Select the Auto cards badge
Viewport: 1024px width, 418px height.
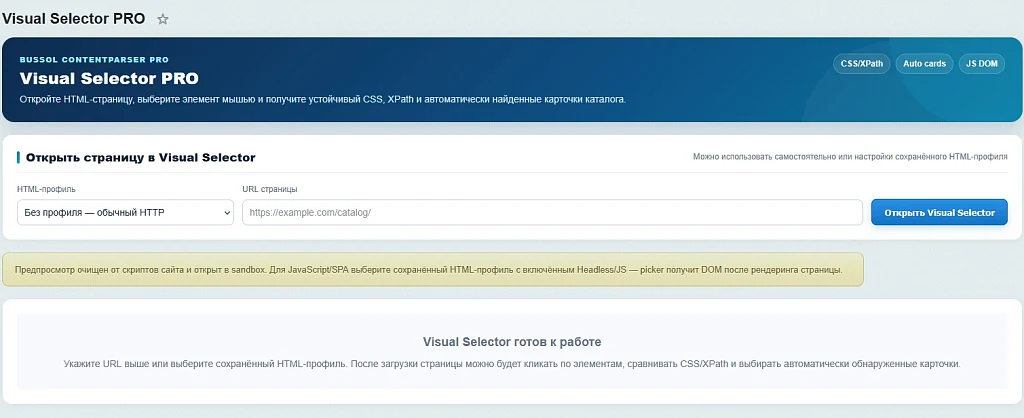coord(924,64)
